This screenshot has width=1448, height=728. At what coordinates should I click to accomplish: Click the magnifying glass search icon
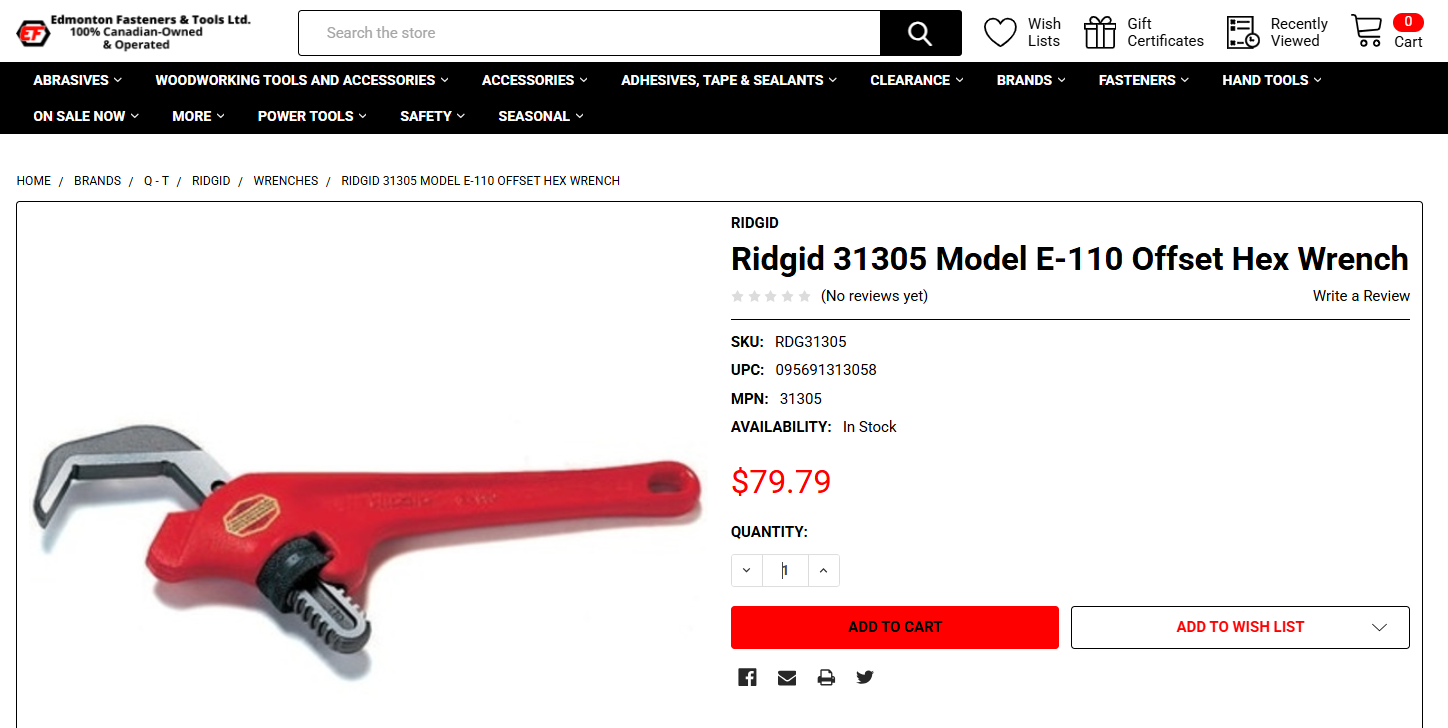point(920,33)
